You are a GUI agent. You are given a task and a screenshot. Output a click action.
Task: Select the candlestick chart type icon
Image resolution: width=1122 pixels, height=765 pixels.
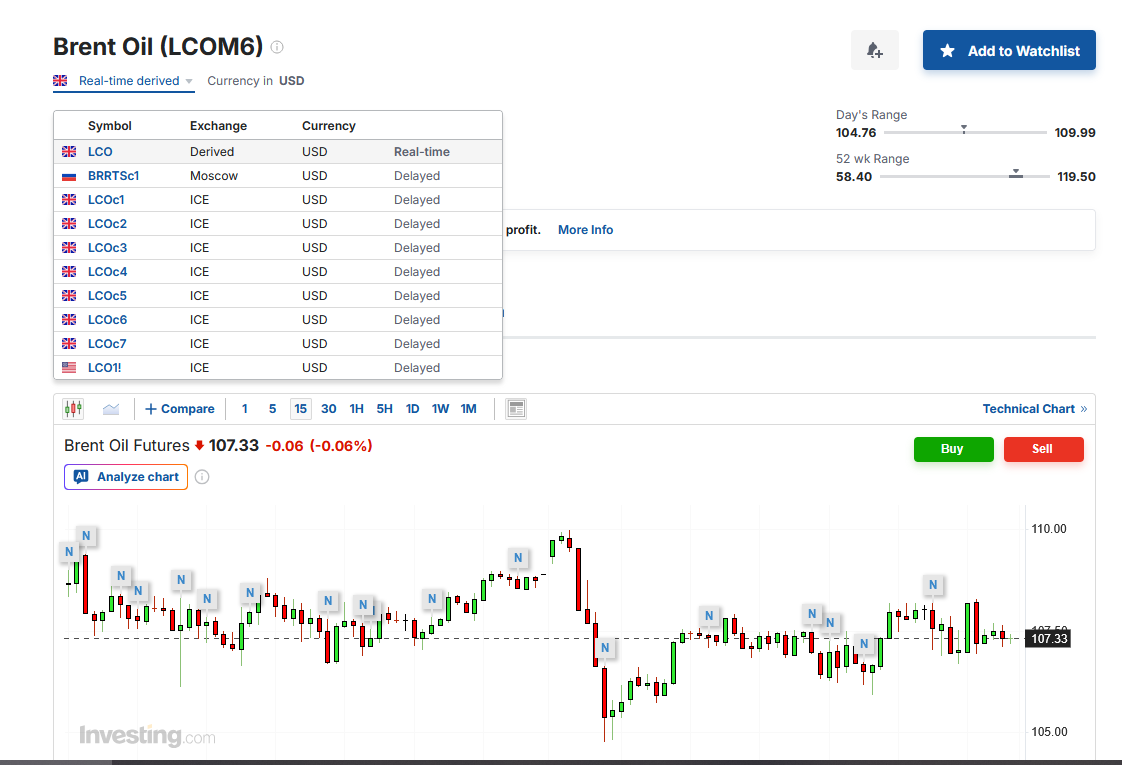pos(73,409)
